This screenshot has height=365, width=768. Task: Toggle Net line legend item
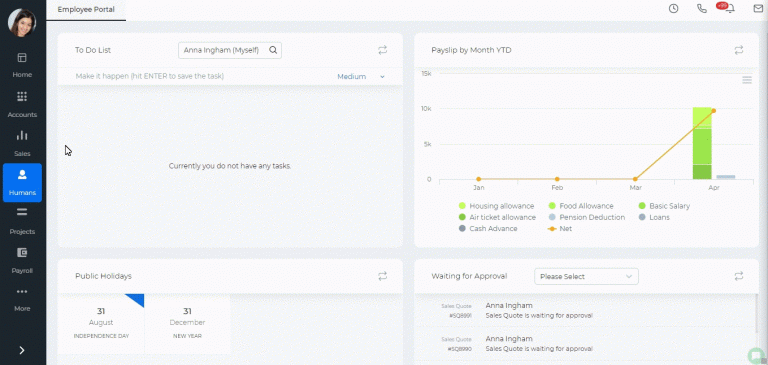point(560,228)
